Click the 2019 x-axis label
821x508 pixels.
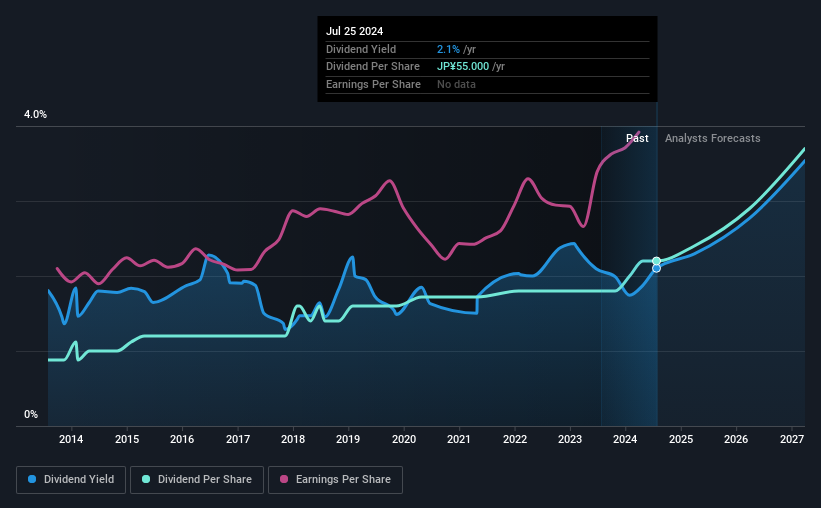coord(348,439)
